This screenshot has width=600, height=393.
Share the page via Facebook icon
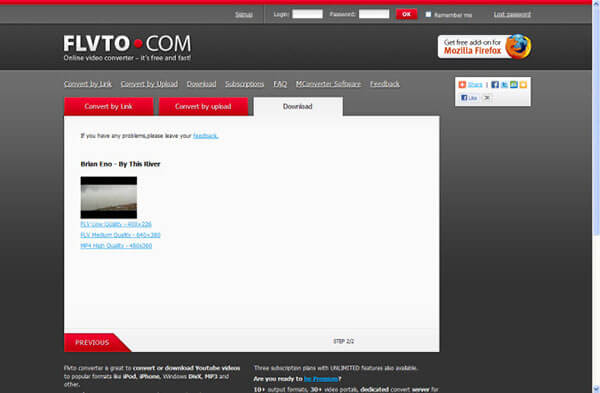(x=495, y=85)
